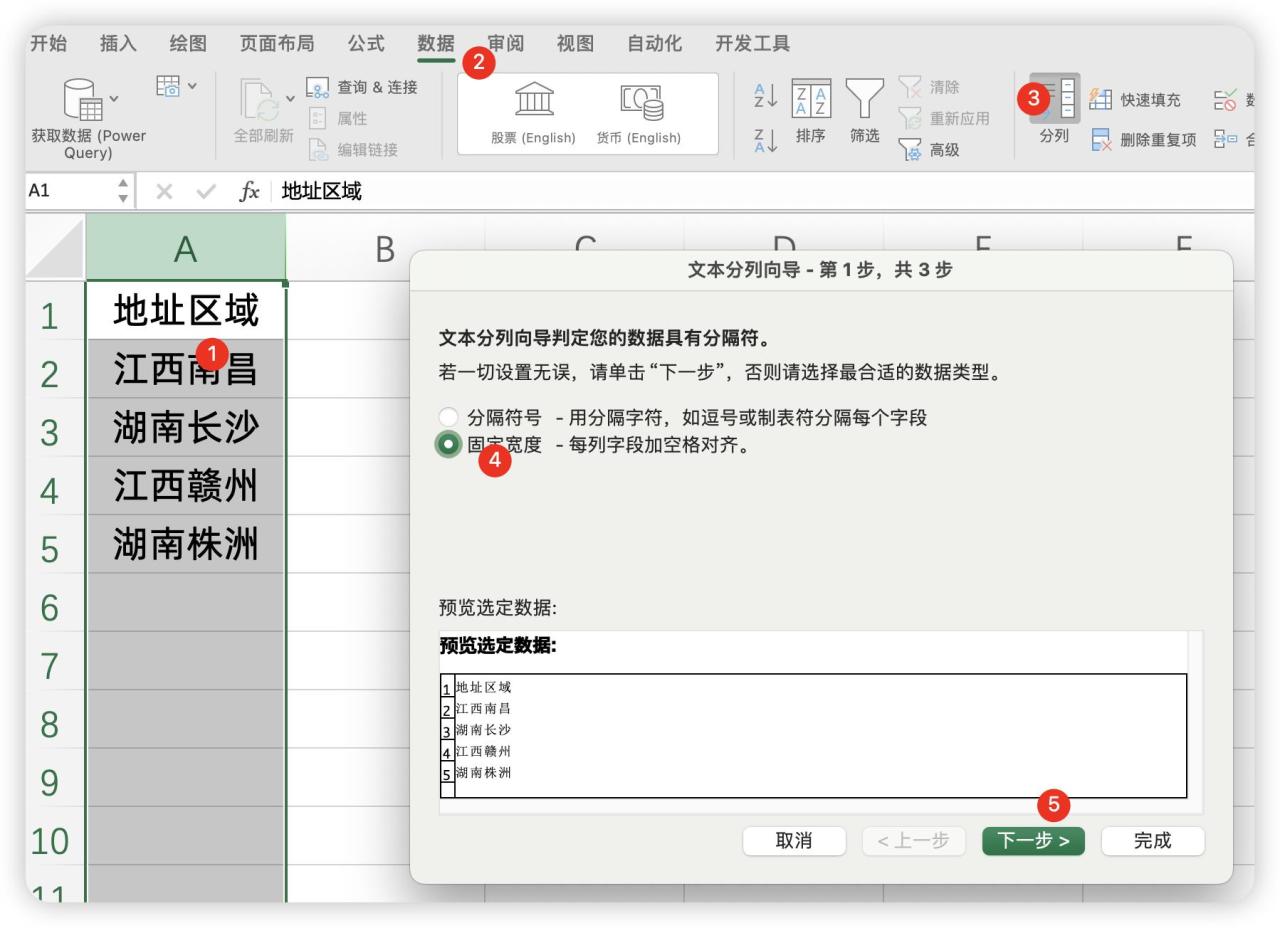This screenshot has height=928, width=1280.
Task: Click the 下一步 > button
Action: point(1034,841)
